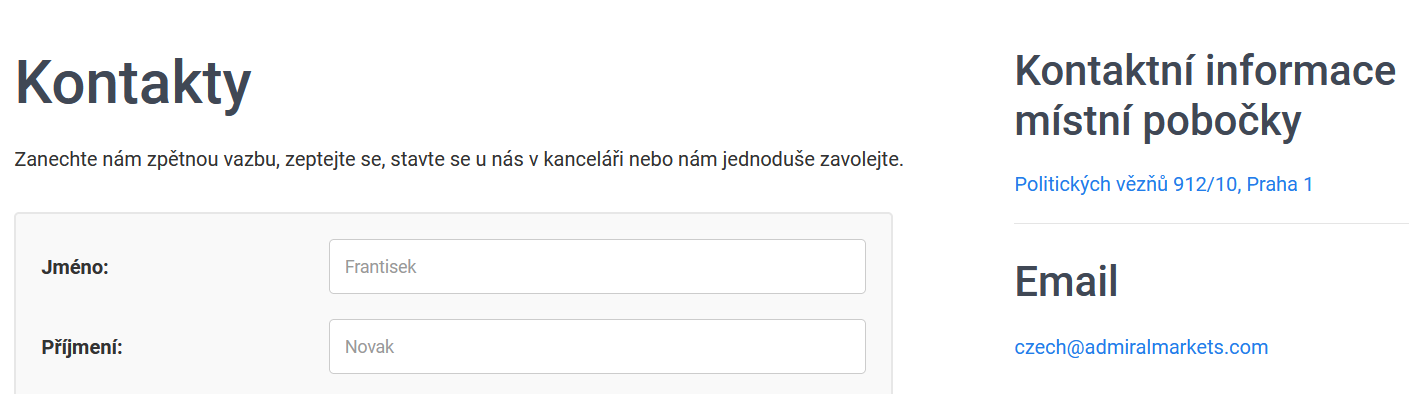Select the Kontakty page heading

click(x=133, y=82)
